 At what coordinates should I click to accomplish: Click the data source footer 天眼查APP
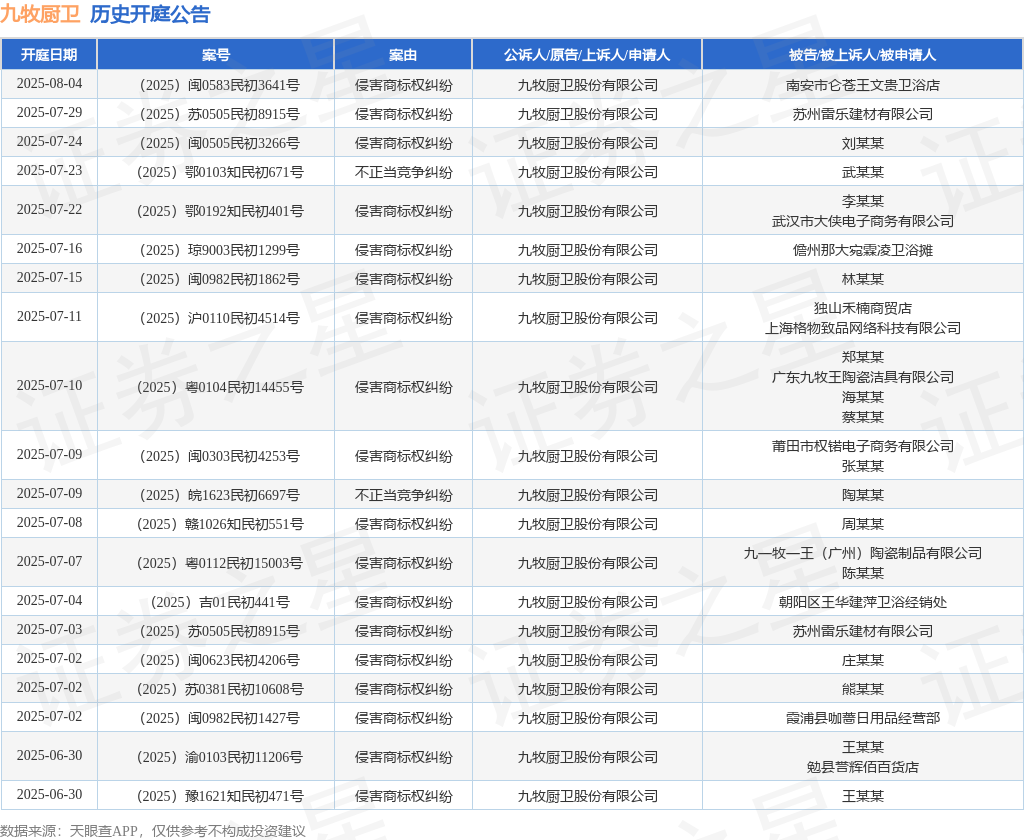pyautogui.click(x=103, y=831)
